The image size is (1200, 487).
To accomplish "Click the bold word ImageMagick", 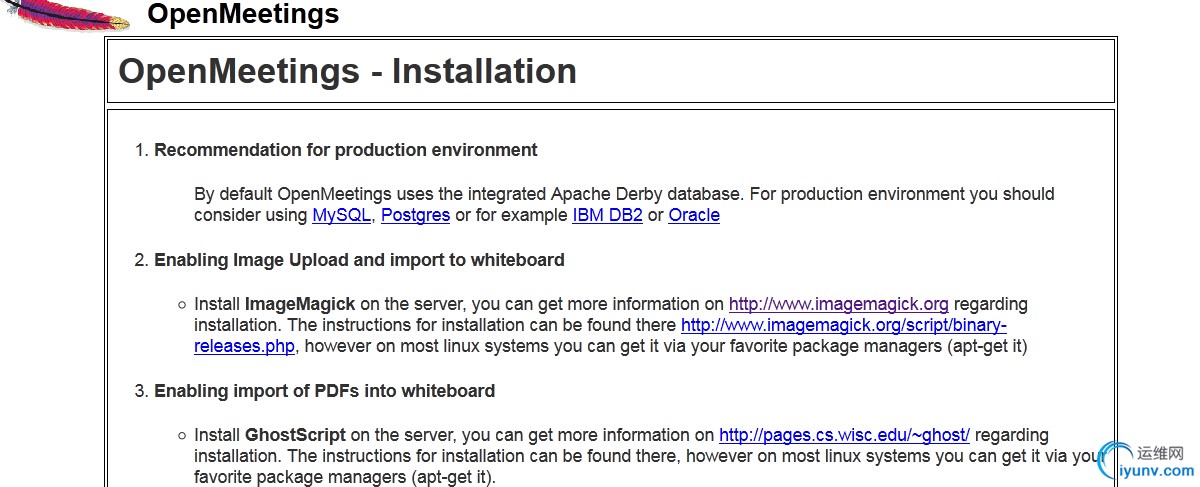I will tap(300, 303).
